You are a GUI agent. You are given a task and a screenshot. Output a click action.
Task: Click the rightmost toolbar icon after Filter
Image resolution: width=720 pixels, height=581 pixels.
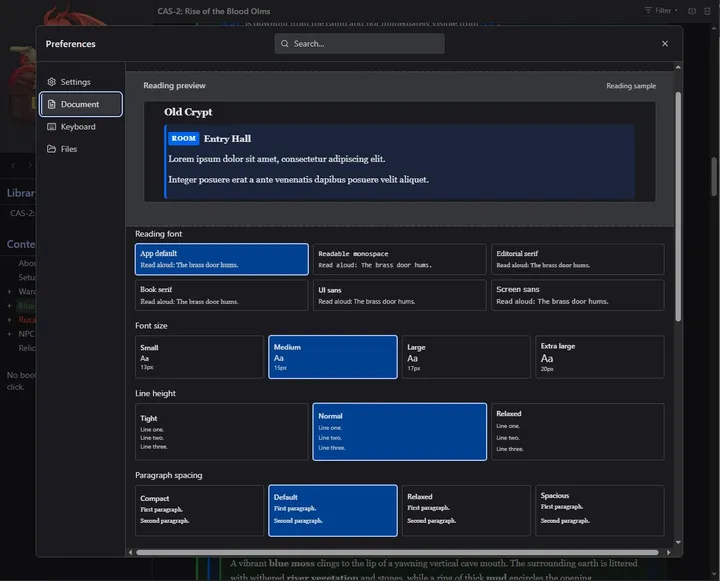707,11
